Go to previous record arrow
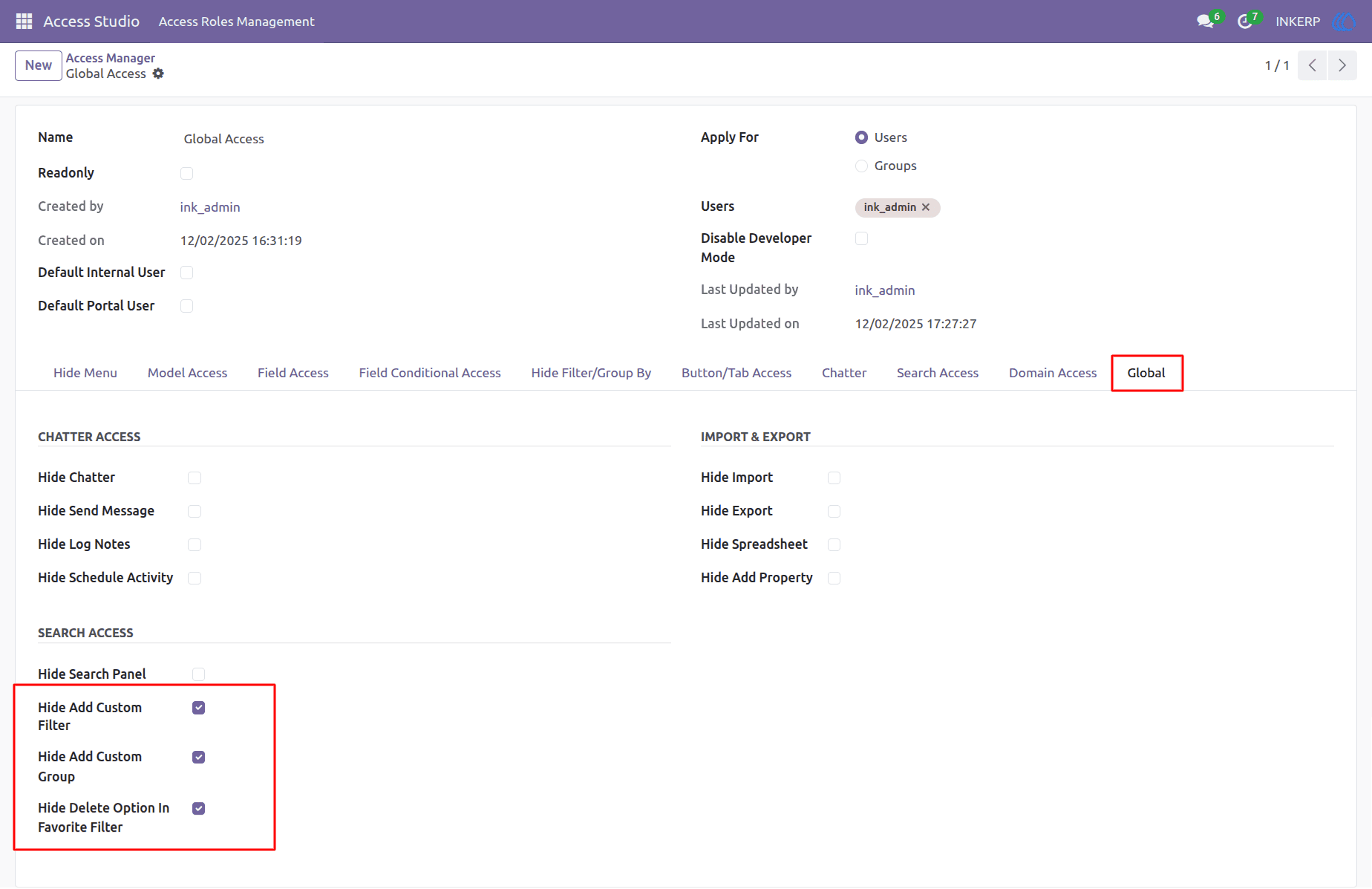The image size is (1372, 889). [x=1313, y=65]
